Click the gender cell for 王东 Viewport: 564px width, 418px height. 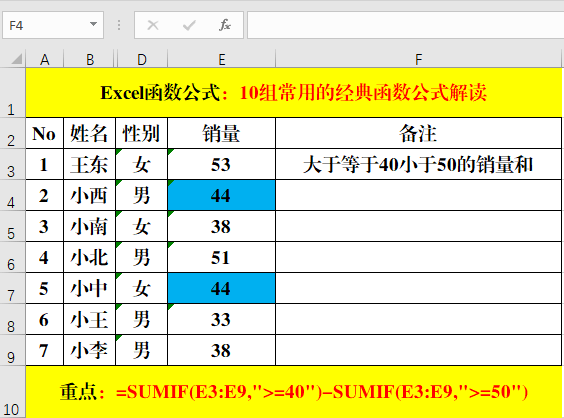click(141, 164)
